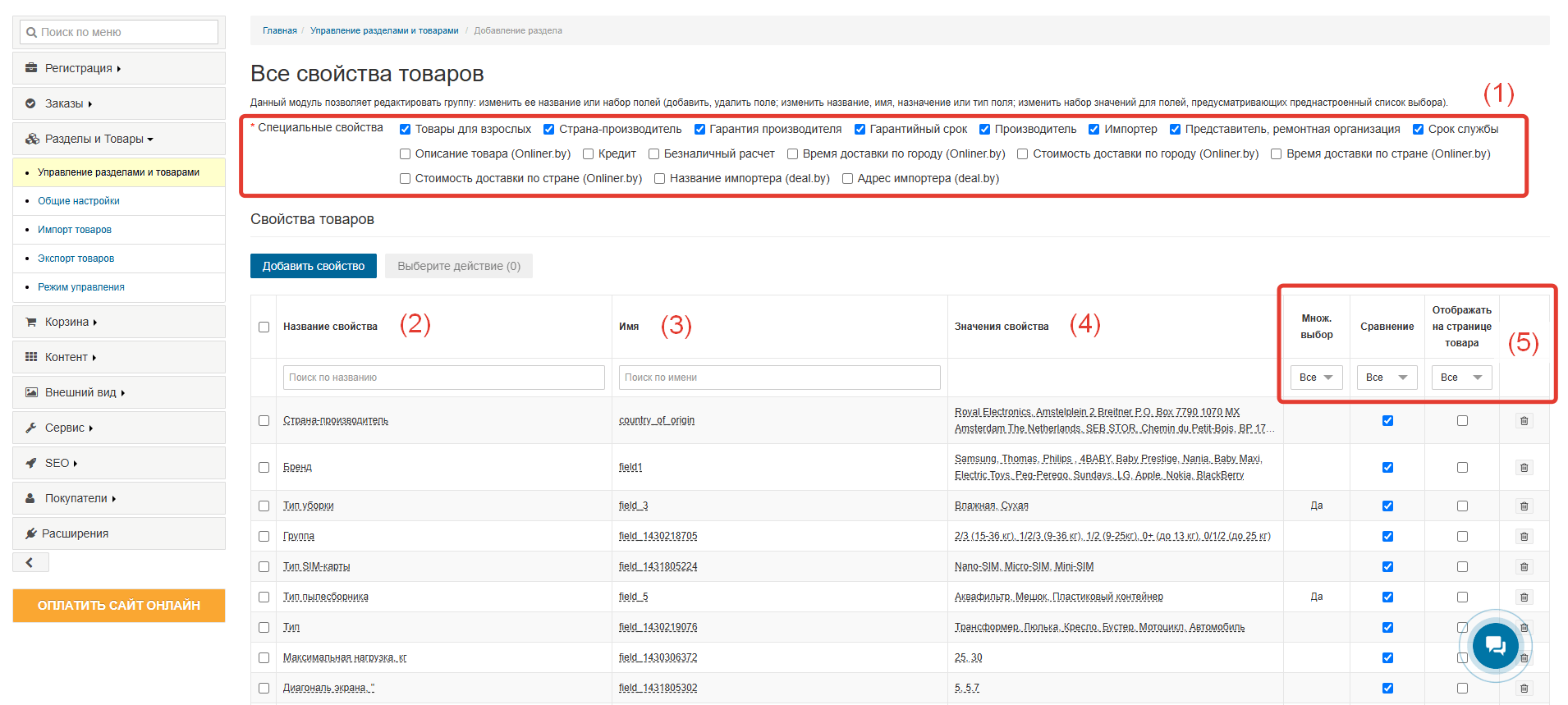Image resolution: width=1568 pixels, height=705 pixels.
Task: Click the Поиск по имени field
Action: tap(780, 378)
